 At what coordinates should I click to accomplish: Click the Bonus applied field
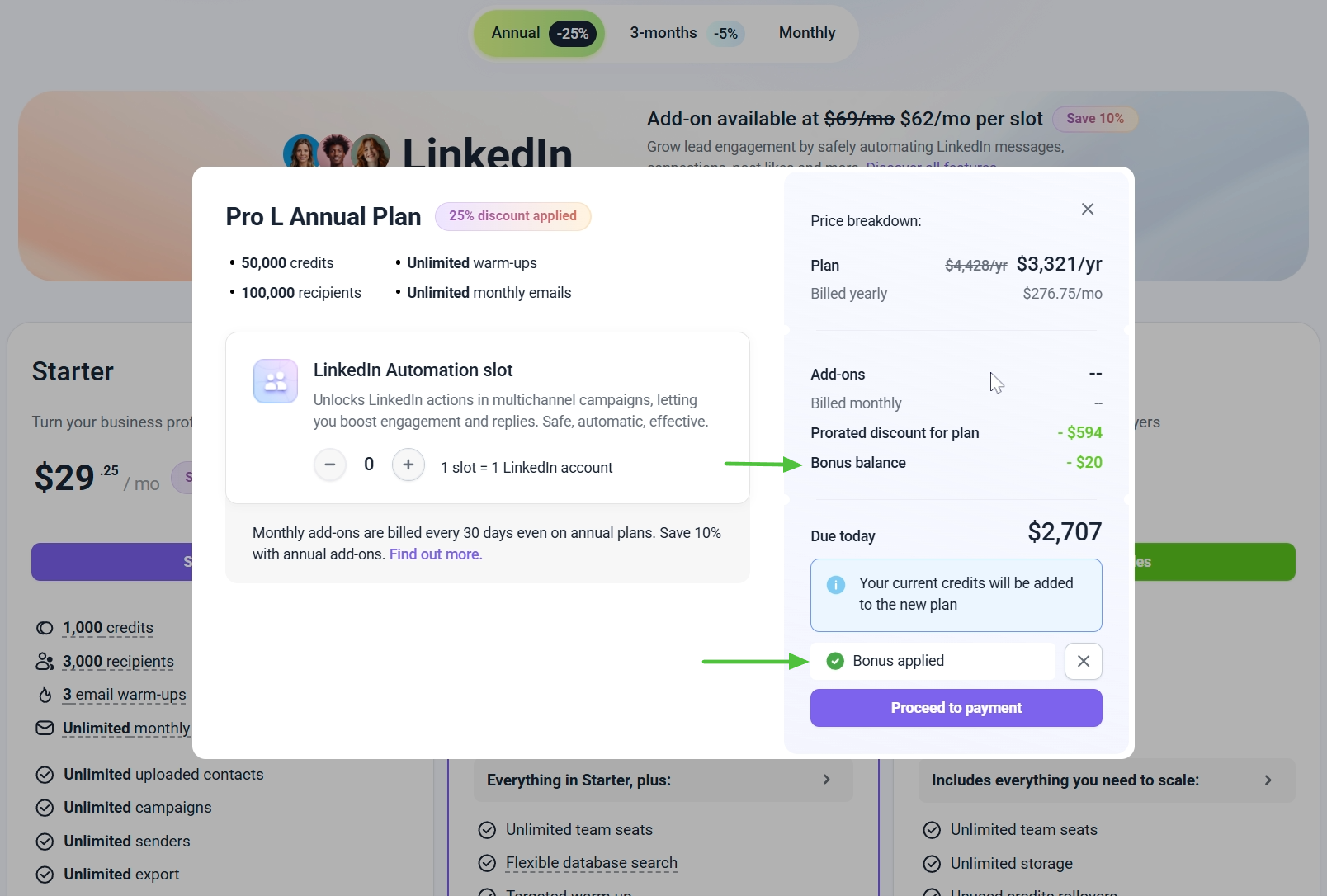click(933, 661)
